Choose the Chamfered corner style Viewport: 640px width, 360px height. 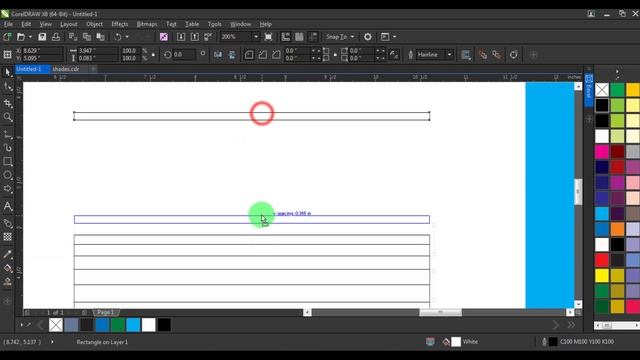coord(276,54)
